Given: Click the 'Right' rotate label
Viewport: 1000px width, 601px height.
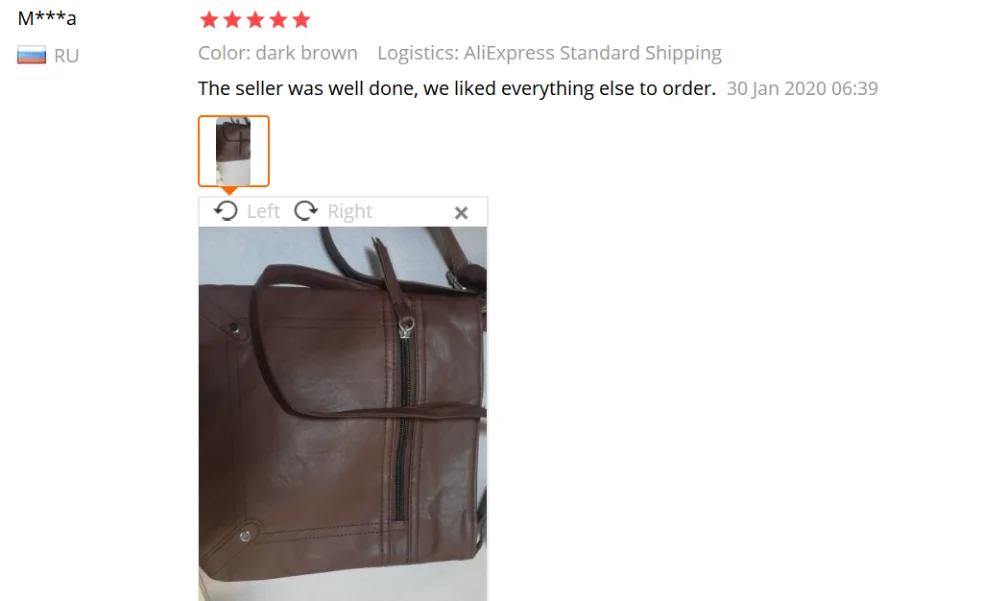Looking at the screenshot, I should click(x=349, y=211).
